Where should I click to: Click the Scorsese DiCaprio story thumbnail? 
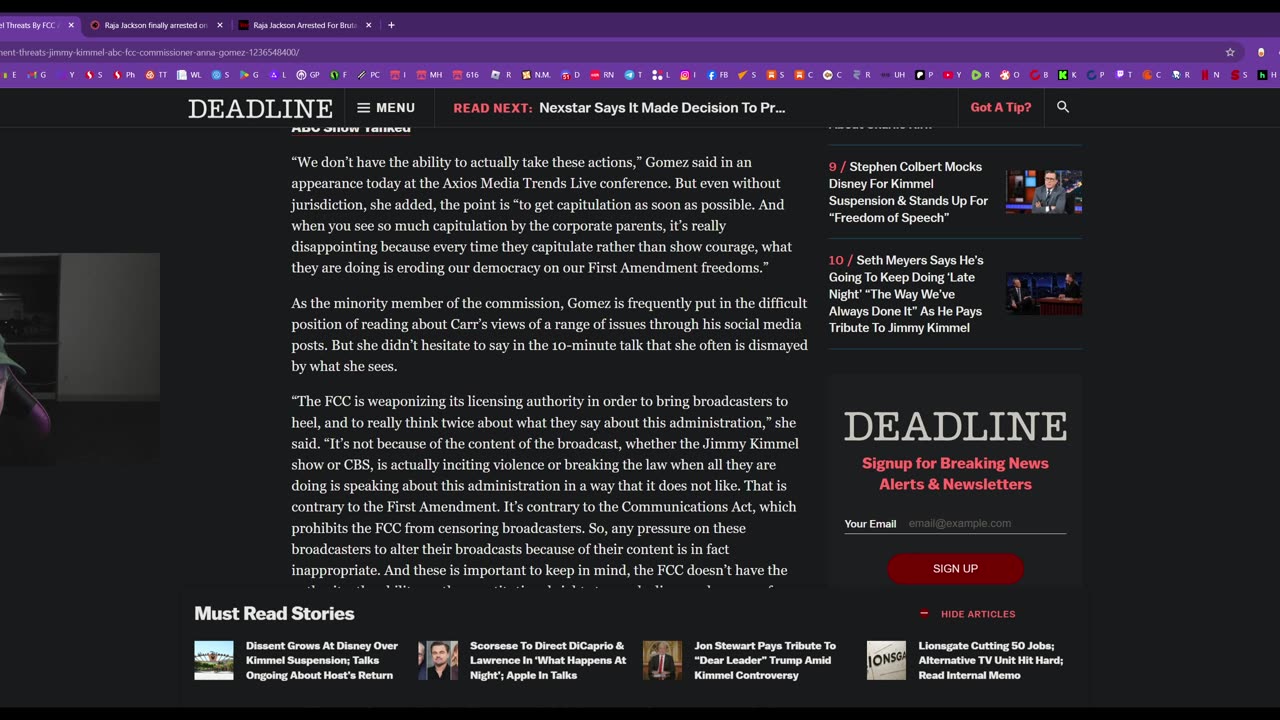(438, 660)
